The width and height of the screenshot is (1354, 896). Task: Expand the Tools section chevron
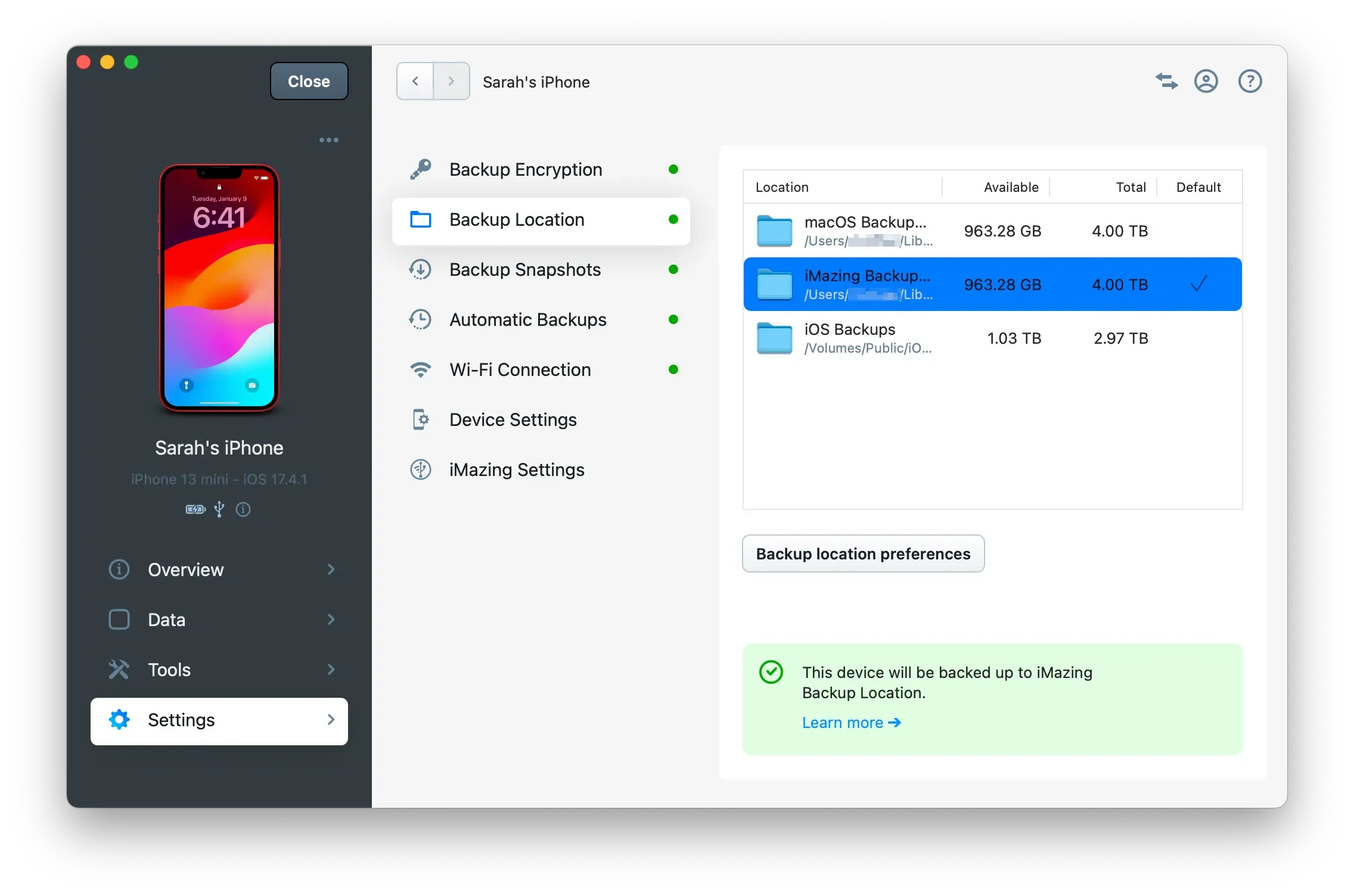point(331,670)
